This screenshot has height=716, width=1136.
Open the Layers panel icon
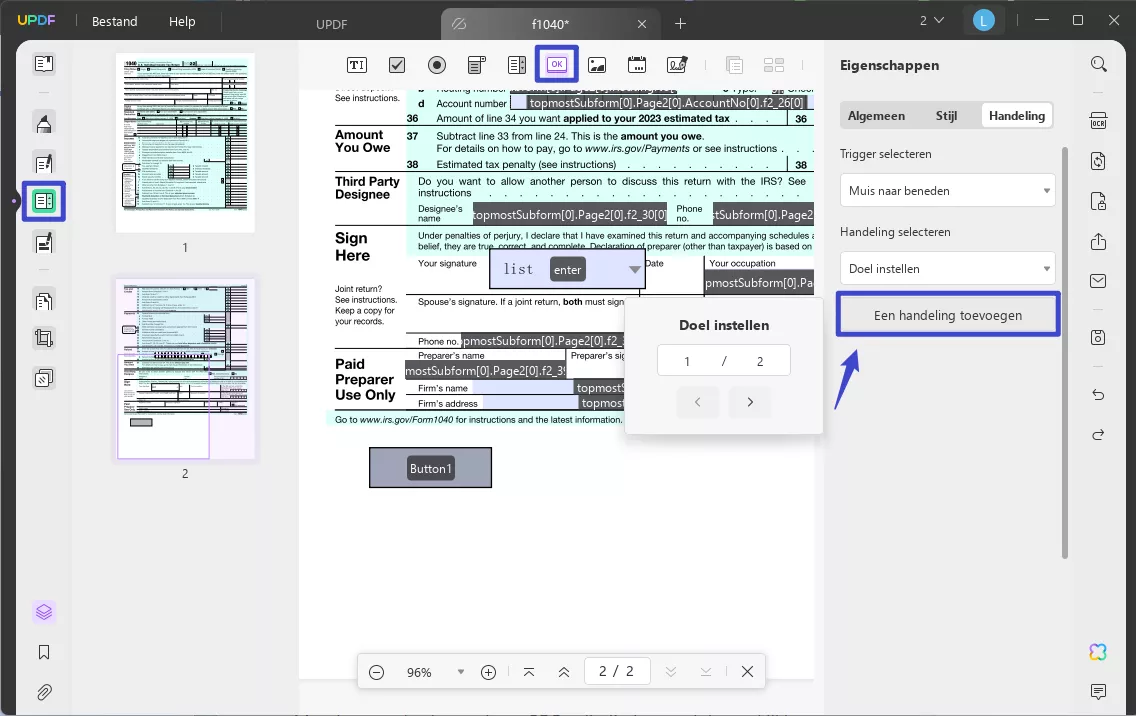(x=44, y=612)
